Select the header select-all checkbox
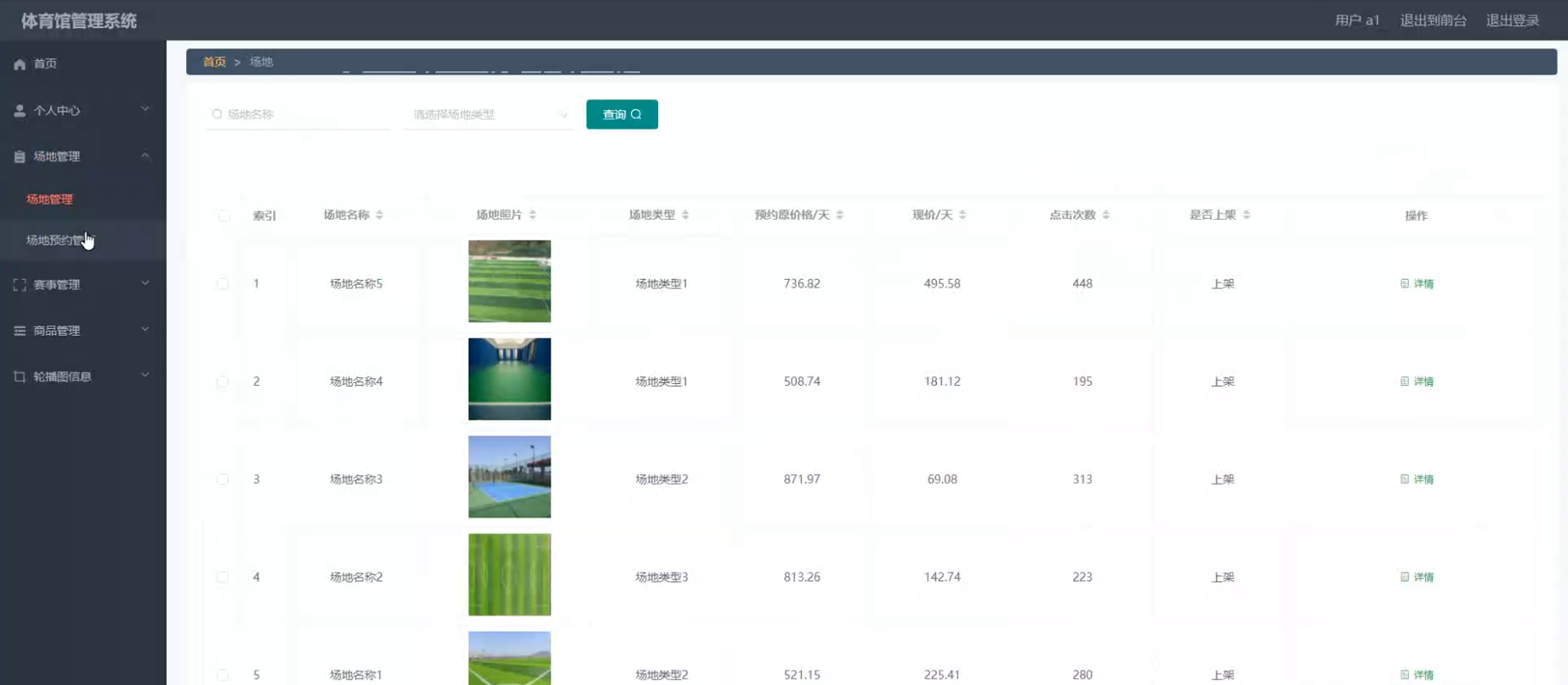Image resolution: width=1568 pixels, height=685 pixels. click(x=223, y=216)
